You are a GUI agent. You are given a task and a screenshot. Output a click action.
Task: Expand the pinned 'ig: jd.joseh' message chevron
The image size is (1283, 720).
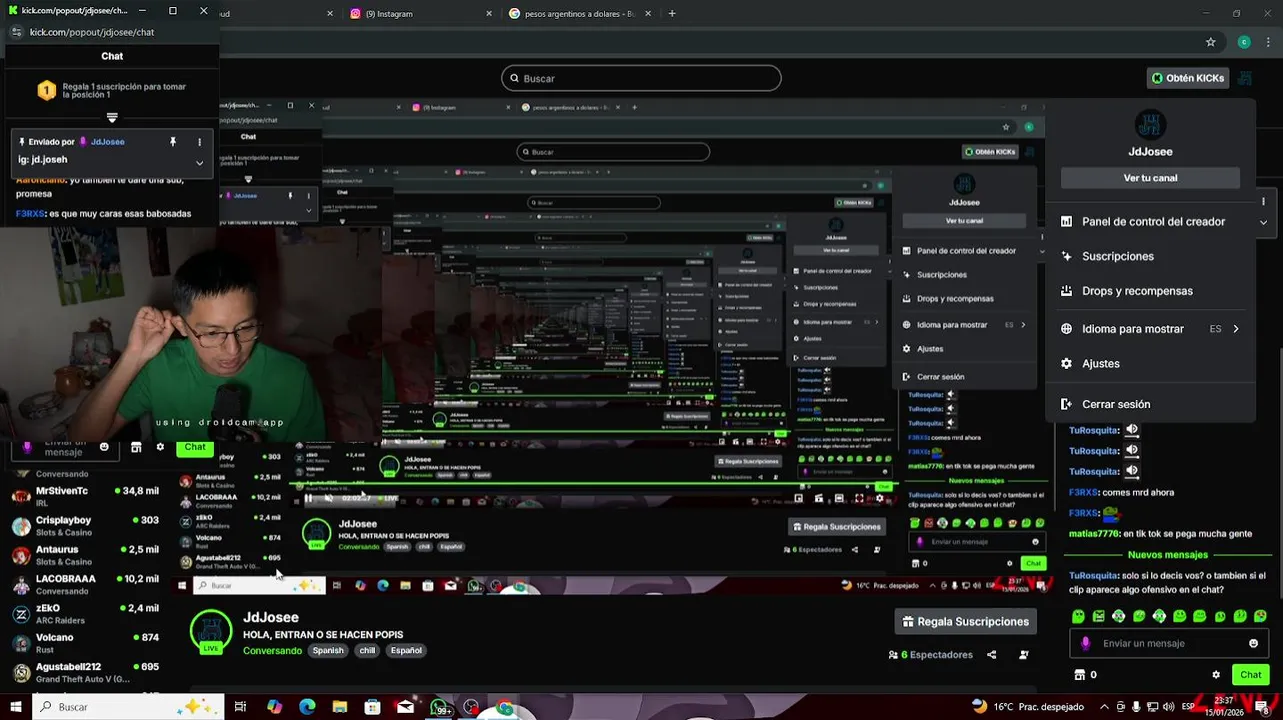pos(199,162)
